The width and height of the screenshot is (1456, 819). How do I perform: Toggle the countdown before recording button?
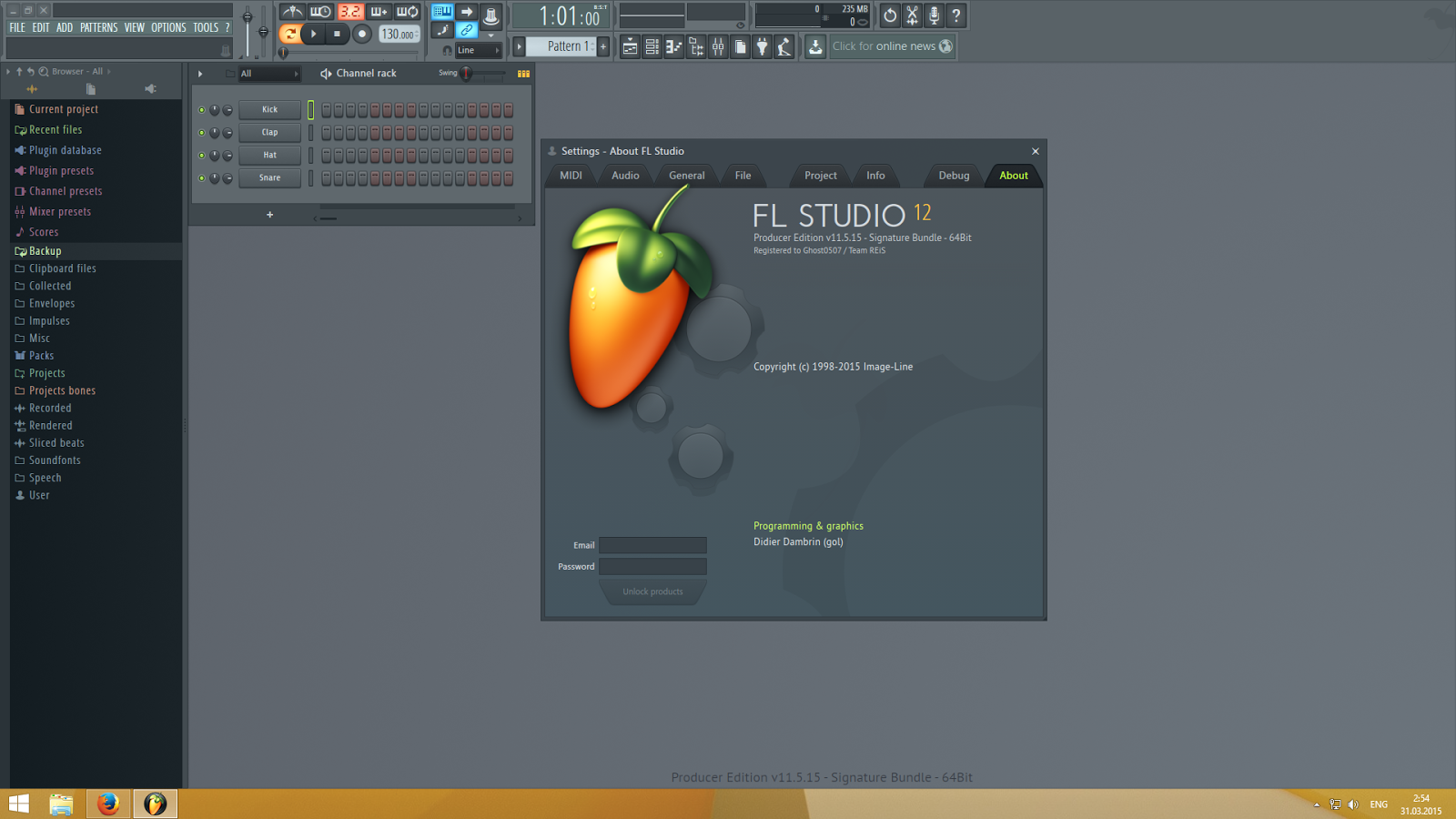(350, 12)
